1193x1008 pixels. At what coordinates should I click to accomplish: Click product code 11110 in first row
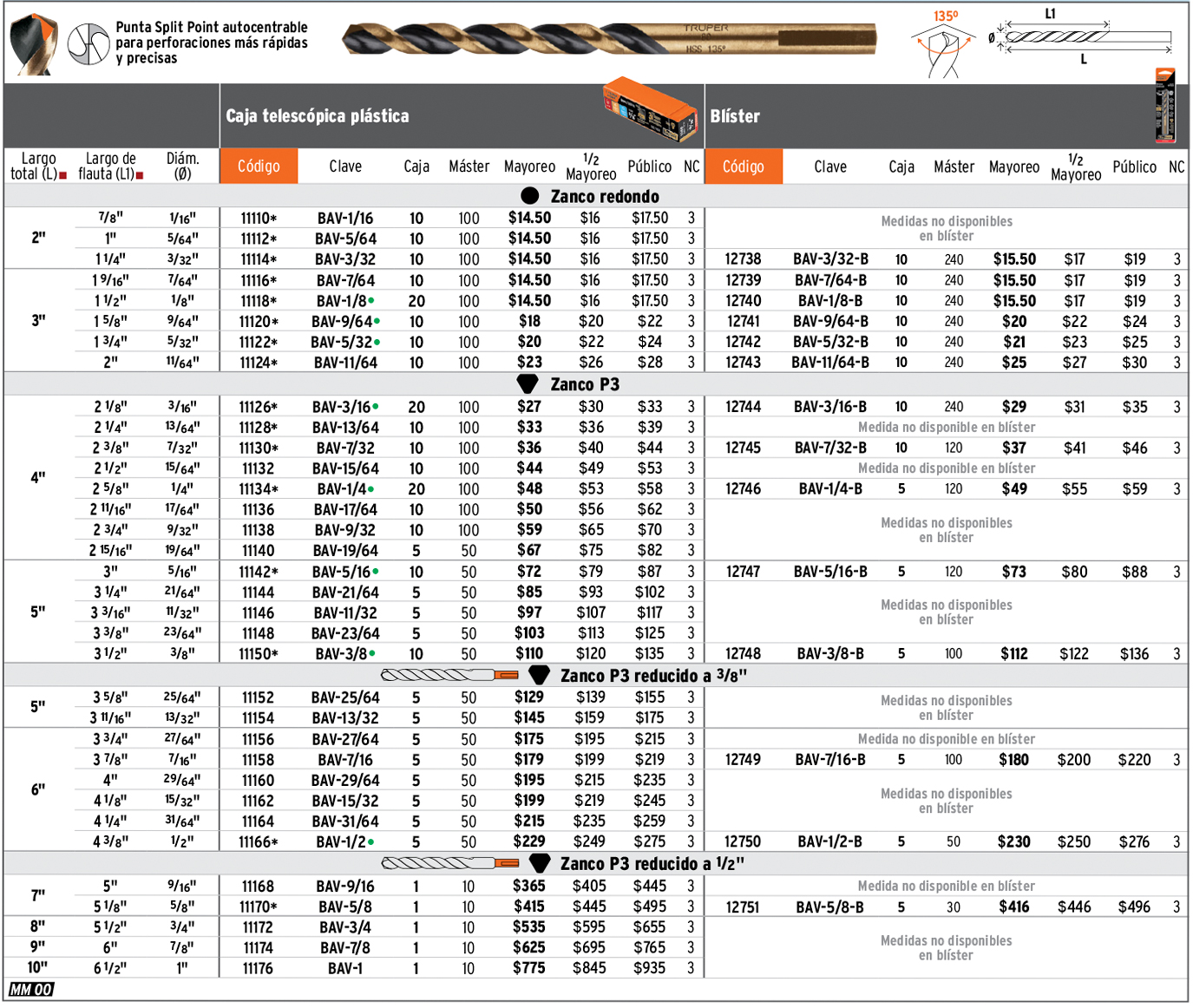pyautogui.click(x=257, y=219)
